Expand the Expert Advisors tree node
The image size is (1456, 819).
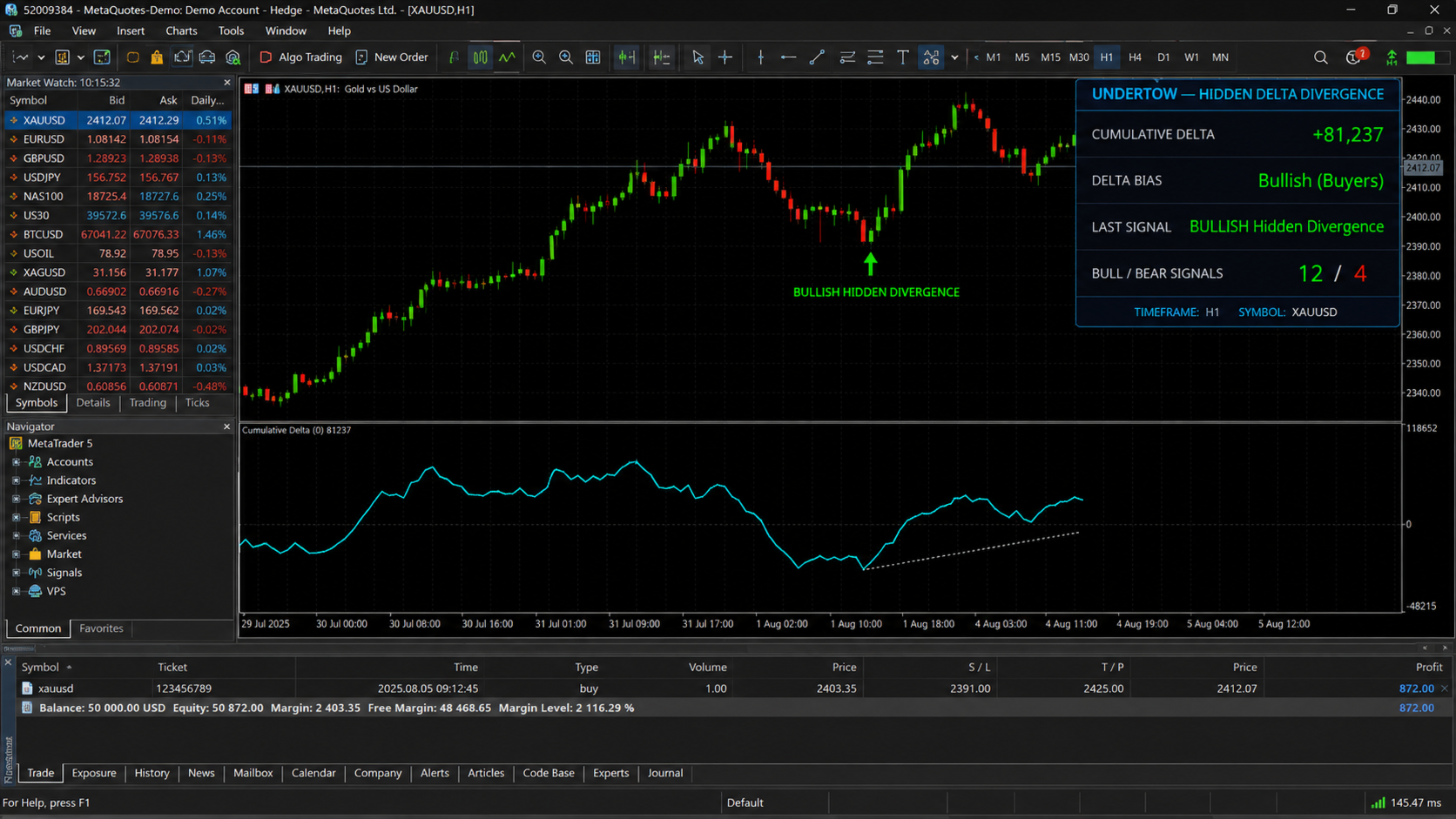[16, 499]
